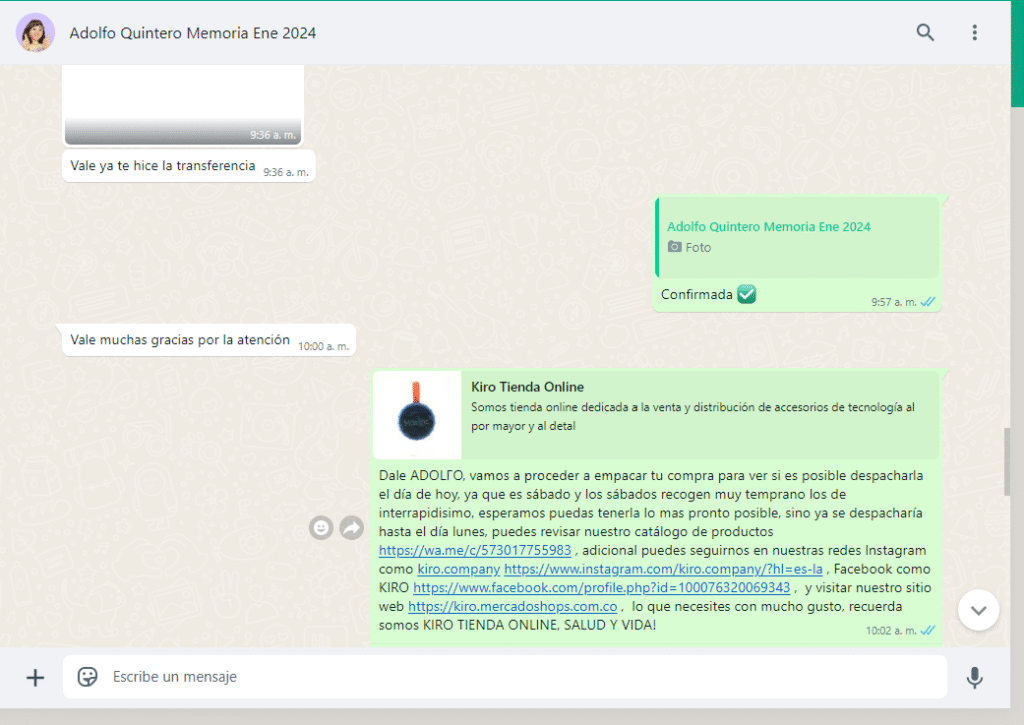
Task: Click the chat vertical scrollbar thumb
Action: pos(1007,462)
